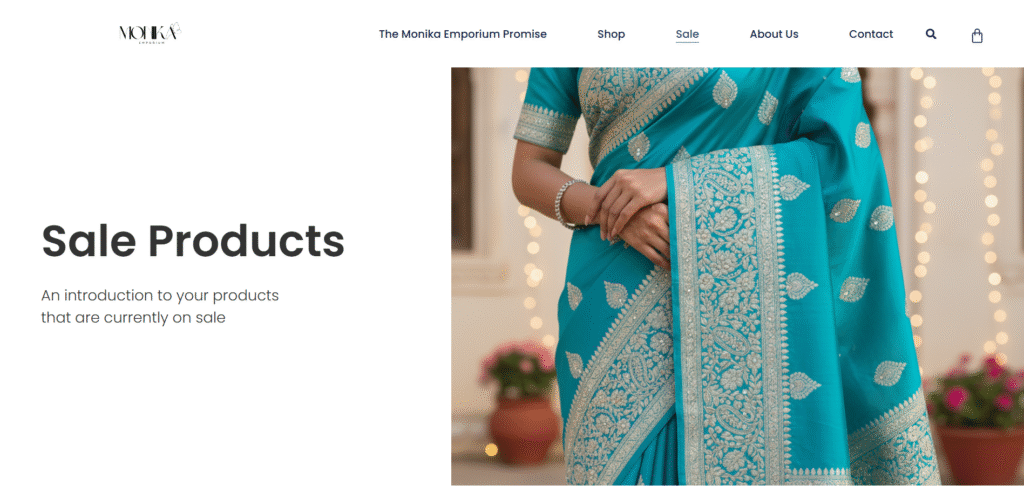
Task: Select the Sale navigation item
Action: point(687,34)
